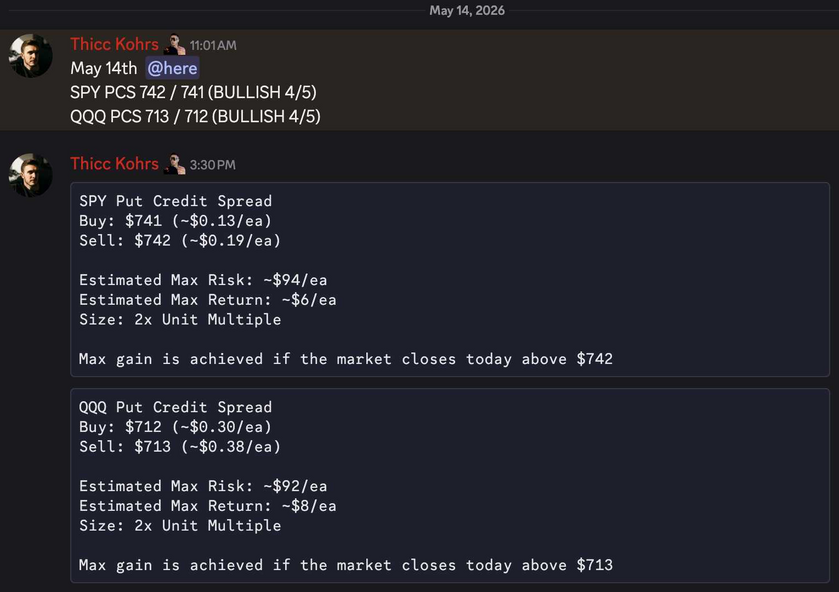Open Thicc Kohrs avatar on 11:01 AM message
The height and width of the screenshot is (592, 839).
30,56
